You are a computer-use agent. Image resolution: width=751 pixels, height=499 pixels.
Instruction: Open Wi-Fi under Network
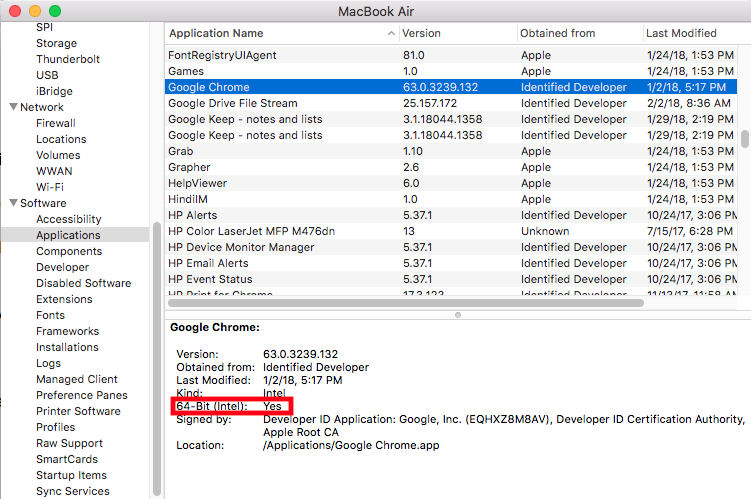tap(50, 187)
